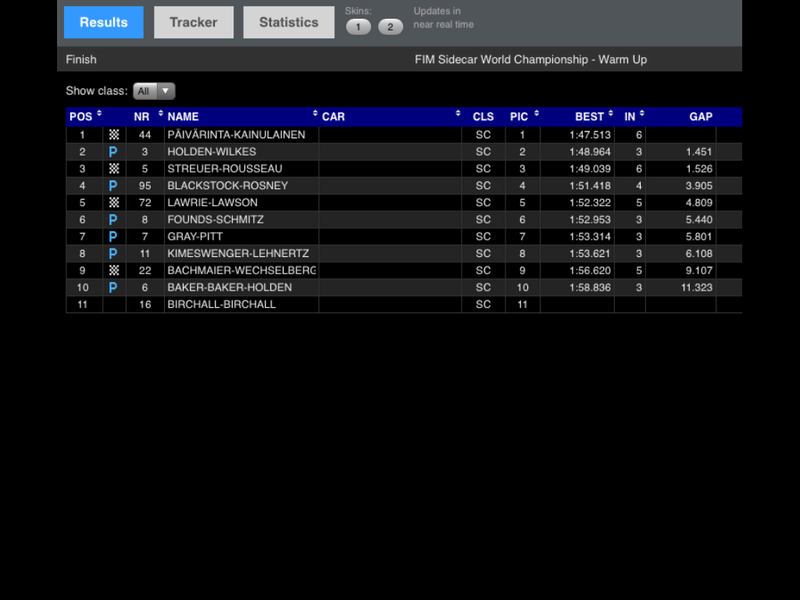
Task: Click best time 1:49.039
Action: 590,168
